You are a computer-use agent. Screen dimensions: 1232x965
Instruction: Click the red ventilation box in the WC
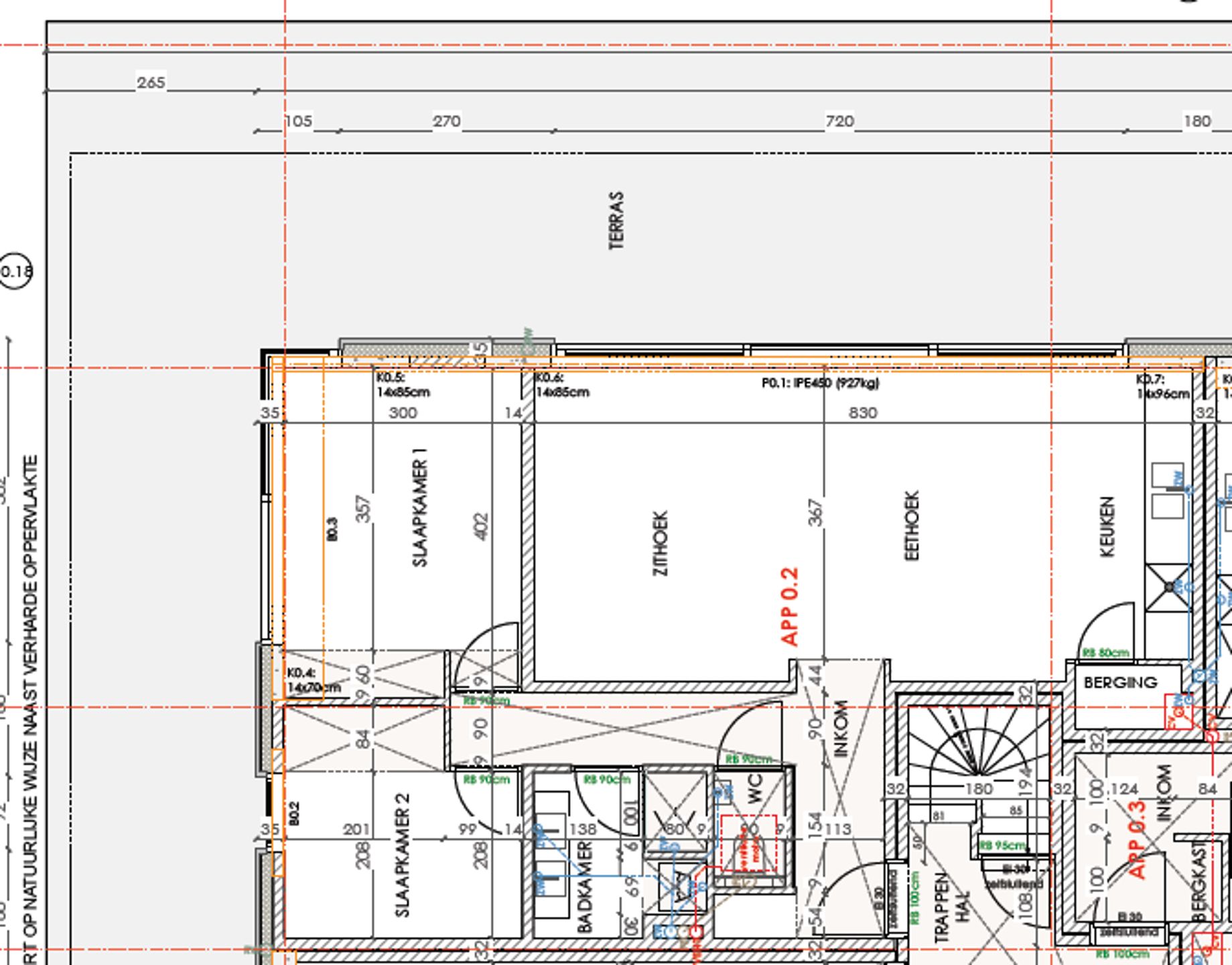tap(749, 843)
